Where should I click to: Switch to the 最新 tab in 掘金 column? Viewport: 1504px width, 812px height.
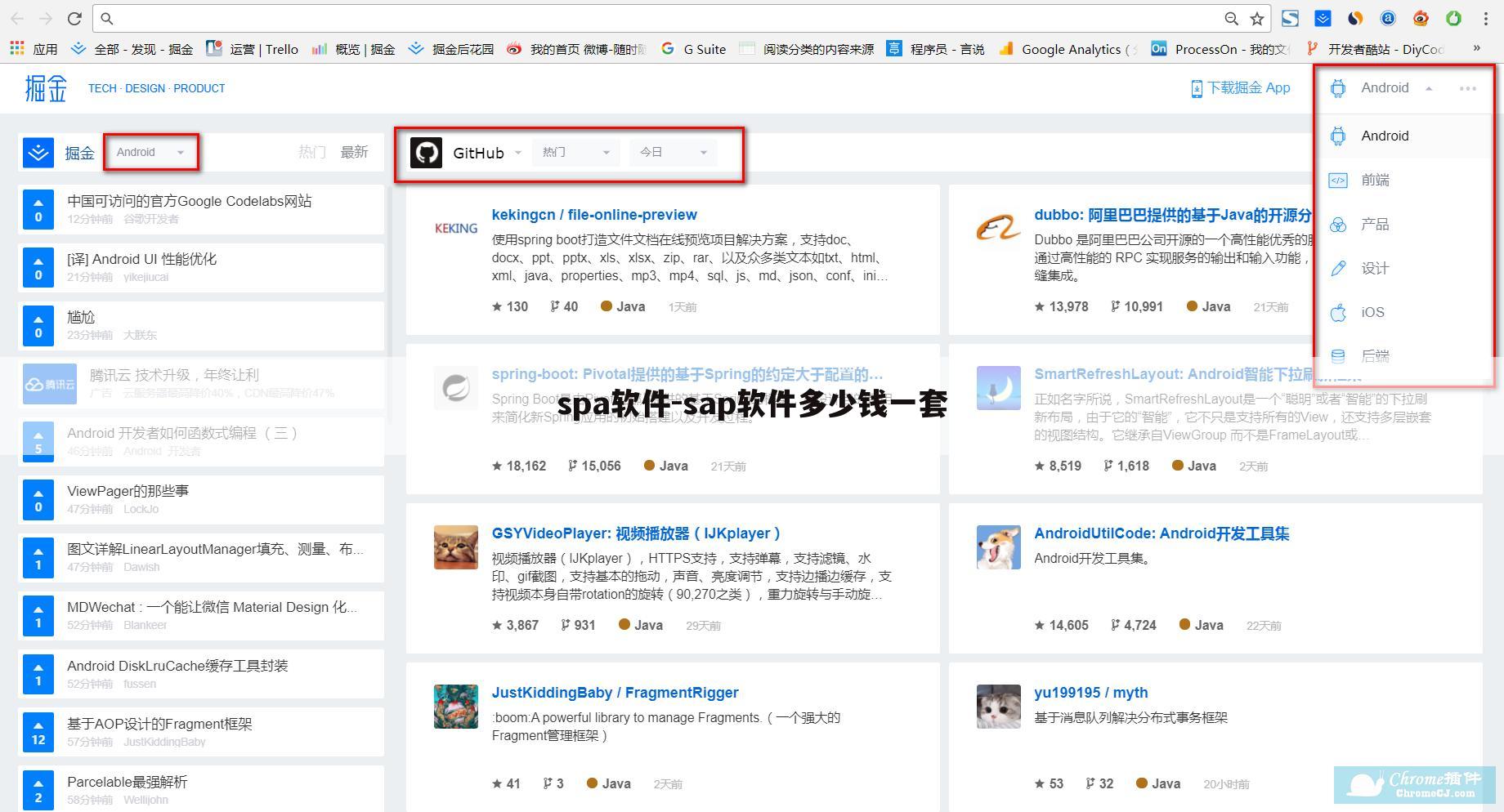(354, 152)
